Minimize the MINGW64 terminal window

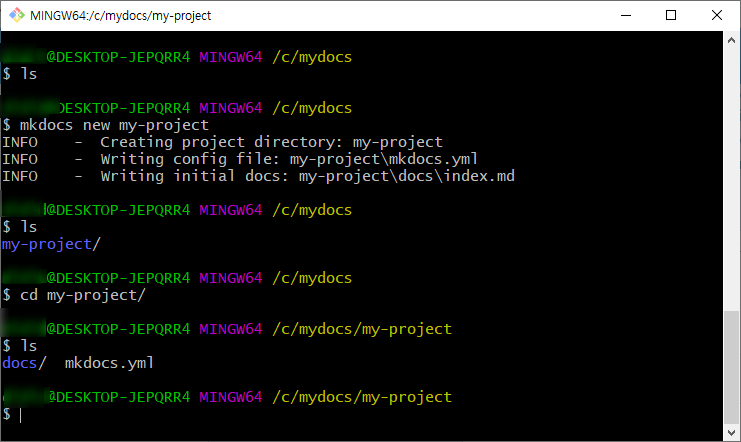click(x=626, y=16)
